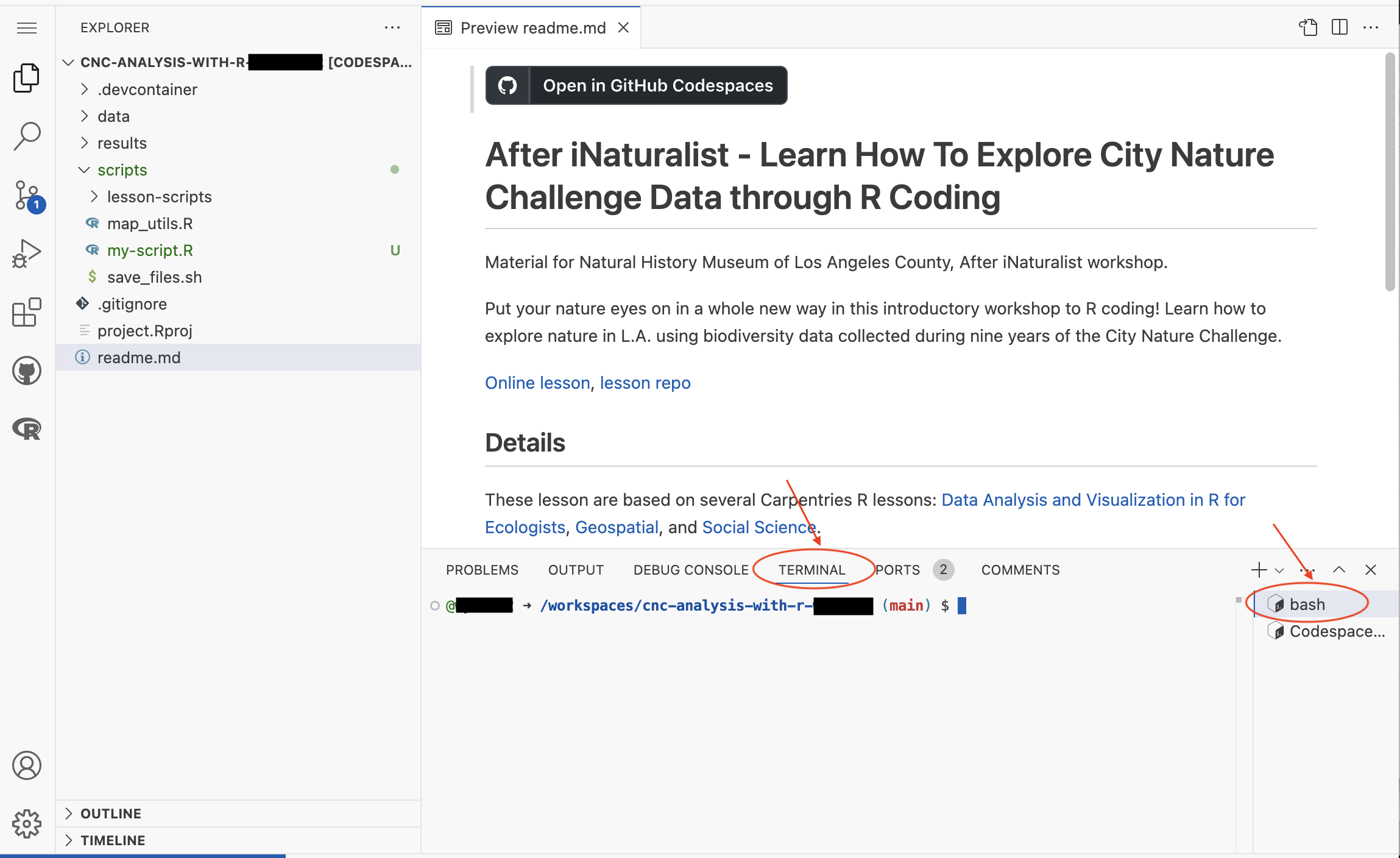Expand the .devcontainer folder
1400x858 pixels.
coord(85,90)
